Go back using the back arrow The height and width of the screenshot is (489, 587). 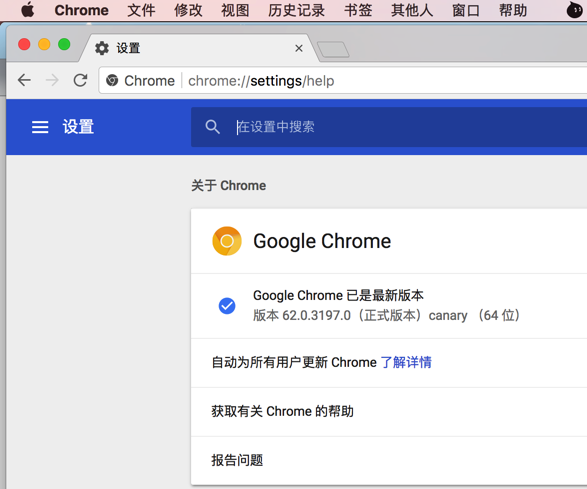(x=24, y=80)
